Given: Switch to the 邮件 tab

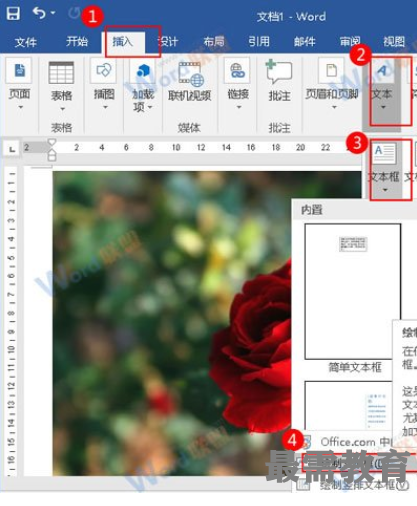Looking at the screenshot, I should 304,42.
